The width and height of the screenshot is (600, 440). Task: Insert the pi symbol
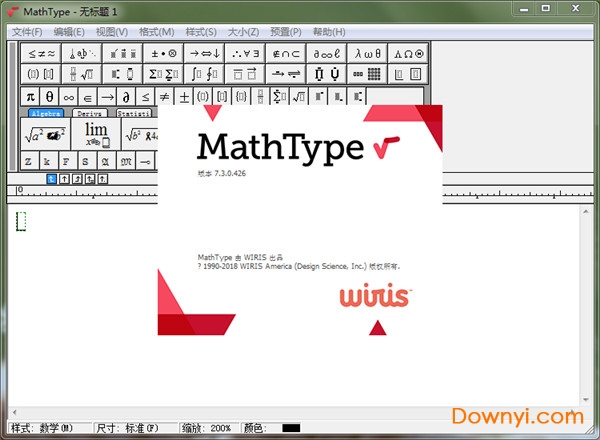(x=30, y=97)
